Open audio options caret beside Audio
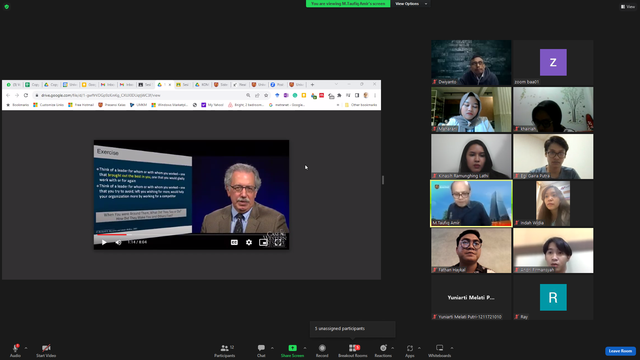 26,348
